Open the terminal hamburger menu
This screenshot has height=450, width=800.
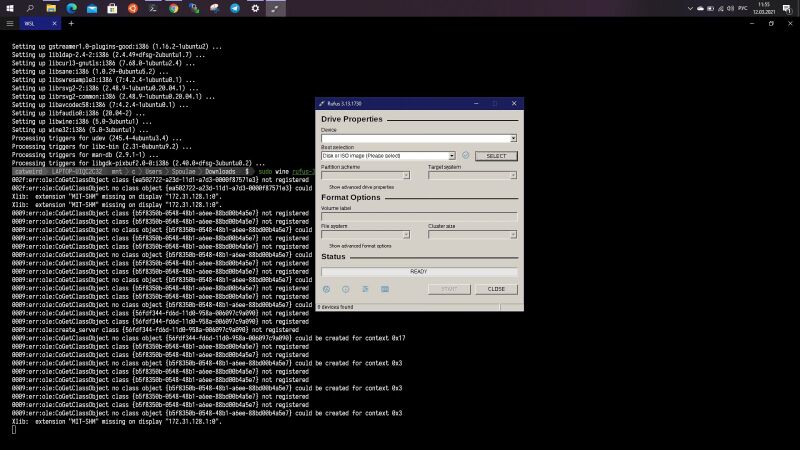(10, 23)
